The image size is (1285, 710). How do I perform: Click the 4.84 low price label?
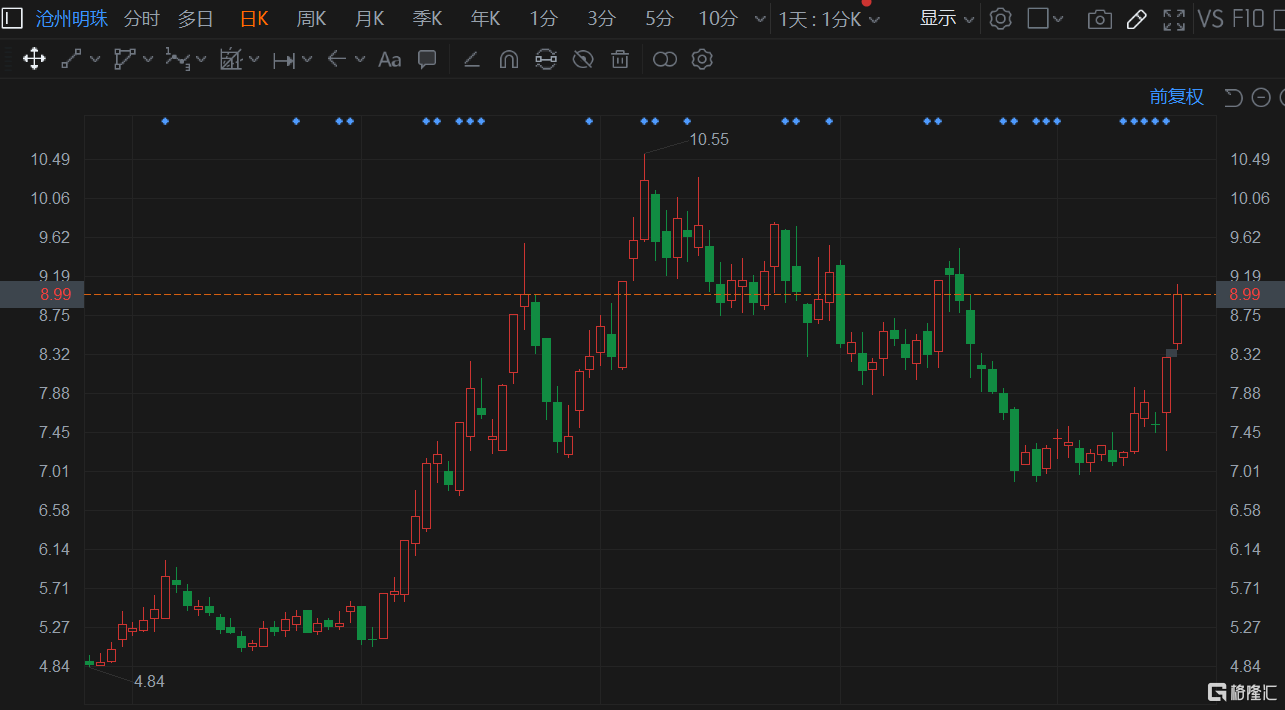point(149,681)
